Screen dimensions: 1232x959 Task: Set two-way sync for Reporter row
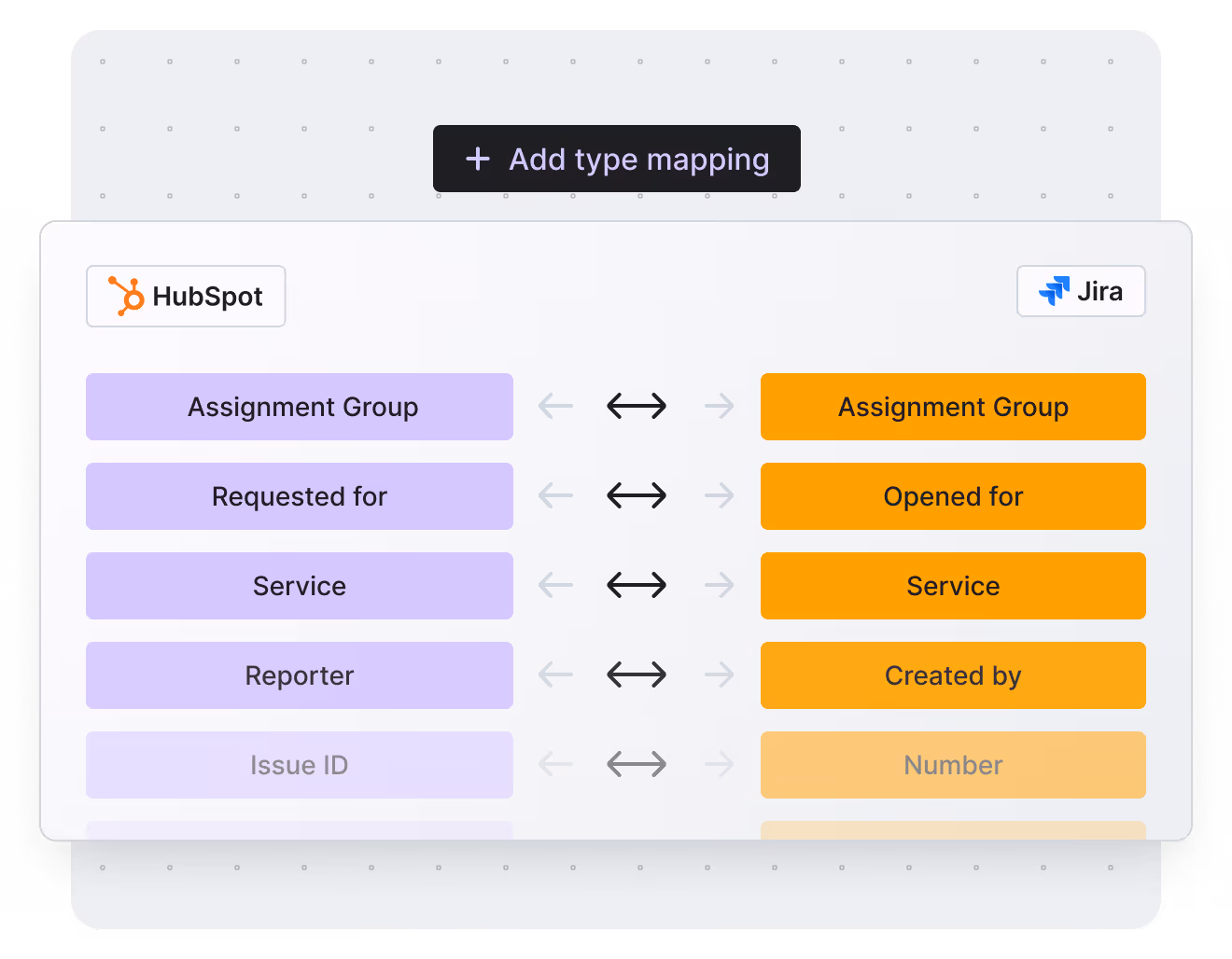(x=637, y=674)
